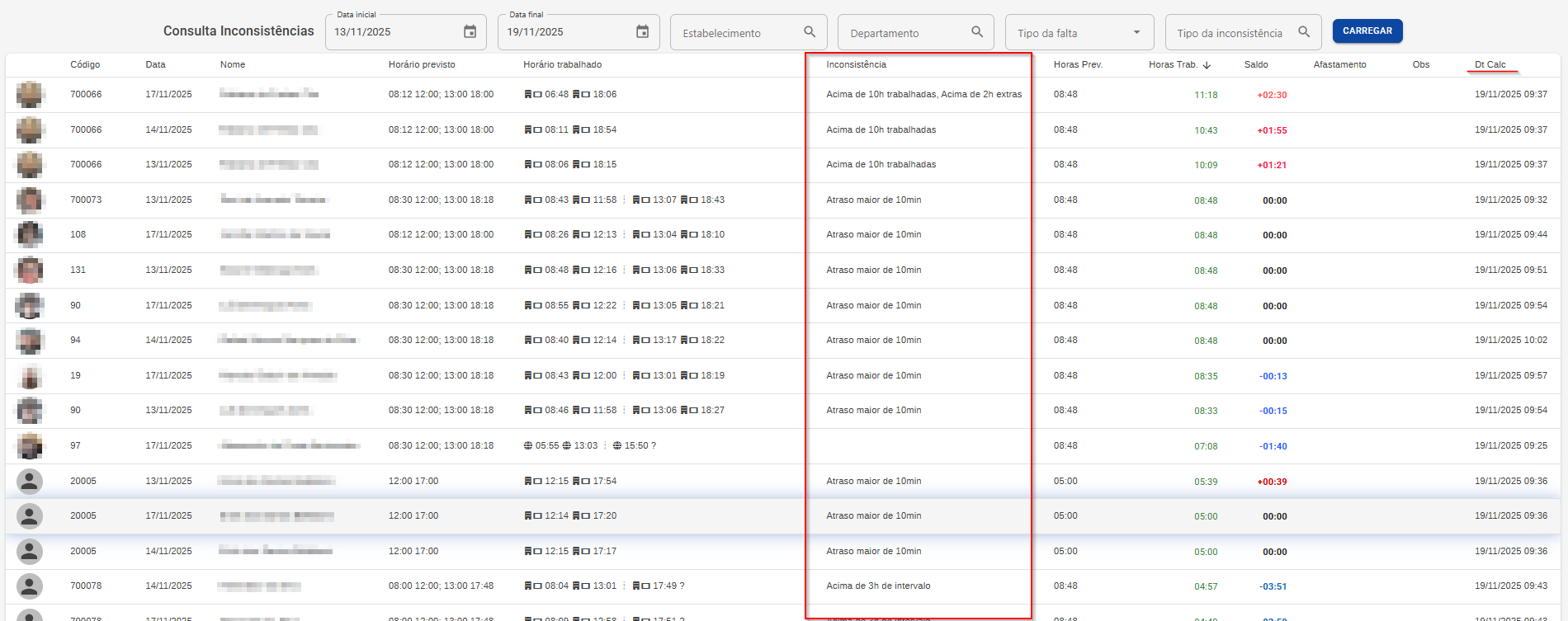This screenshot has width=1568, height=621.
Task: Sort by the Dt Calc column header
Action: coord(1490,64)
